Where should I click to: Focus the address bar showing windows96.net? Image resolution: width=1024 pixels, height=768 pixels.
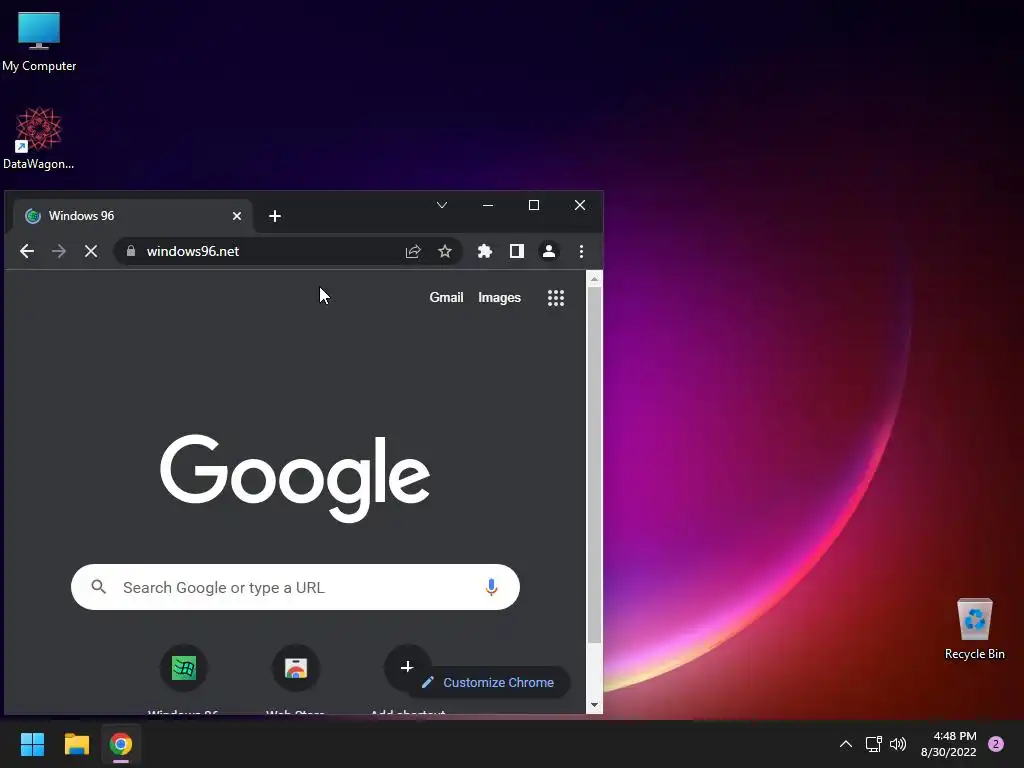tap(287, 251)
